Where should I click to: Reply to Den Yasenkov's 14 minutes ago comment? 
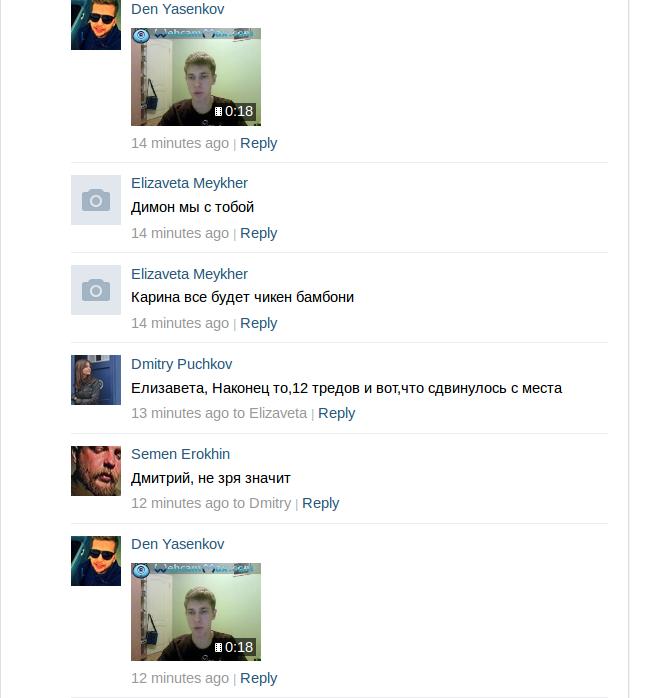pos(258,143)
